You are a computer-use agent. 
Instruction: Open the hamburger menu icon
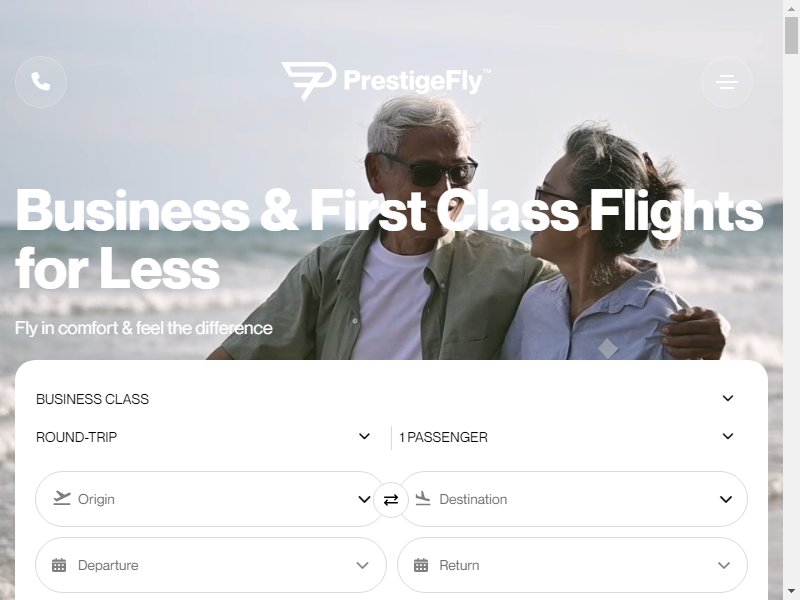coord(727,82)
